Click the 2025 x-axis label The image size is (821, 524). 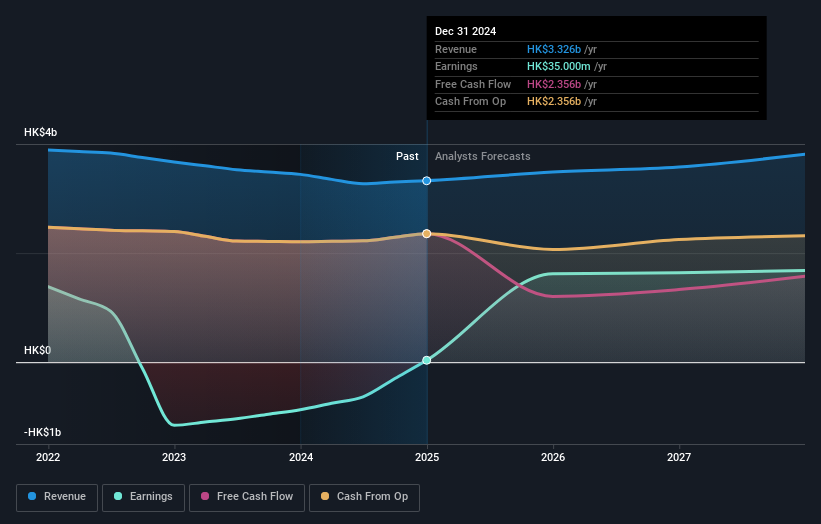pyautogui.click(x=427, y=458)
